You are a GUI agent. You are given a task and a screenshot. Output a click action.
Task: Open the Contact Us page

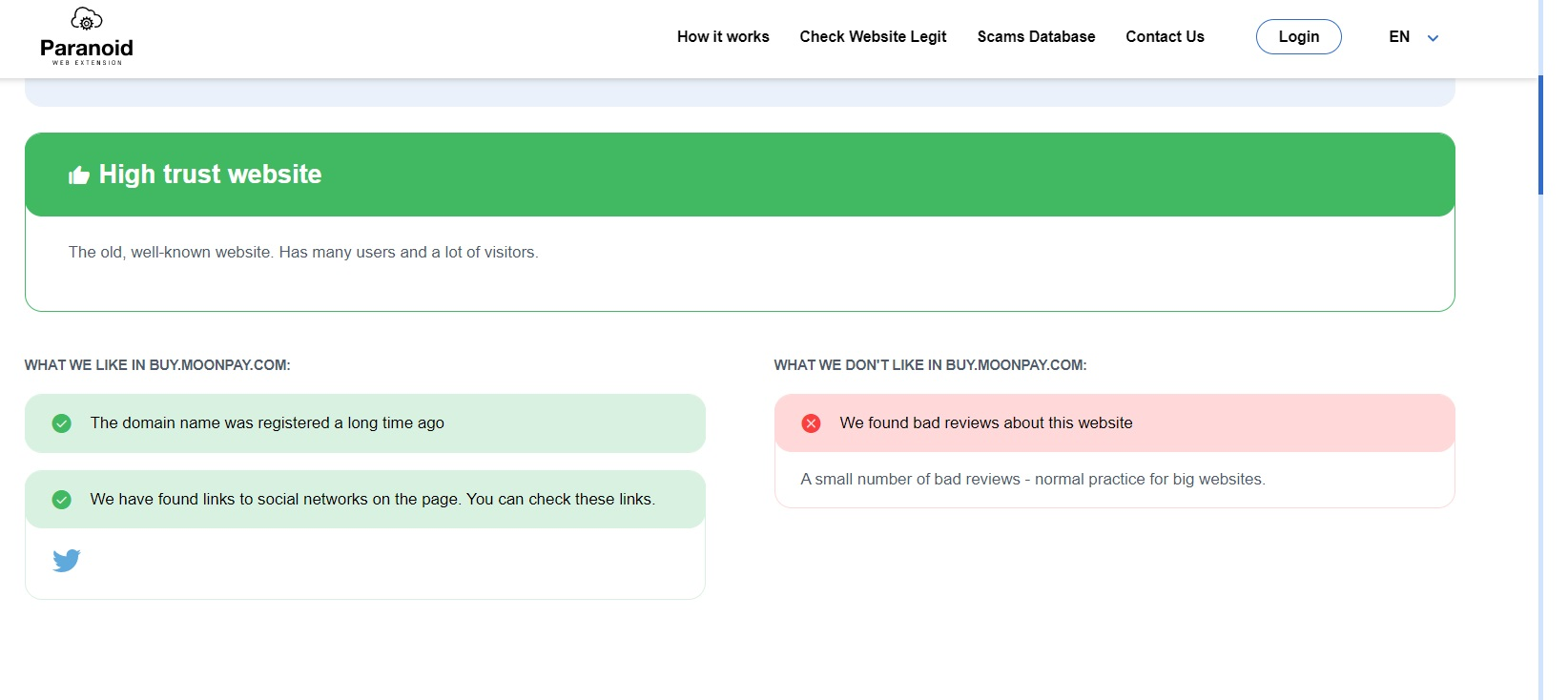pyautogui.click(x=1165, y=36)
